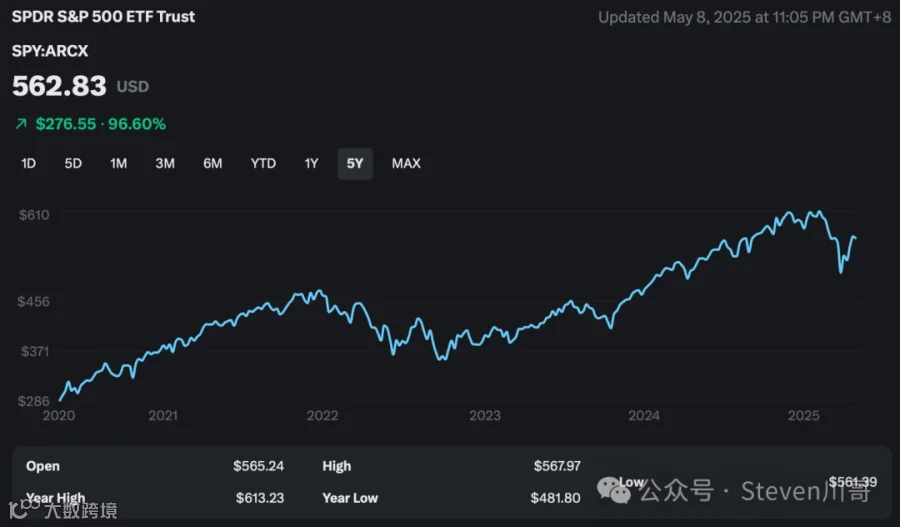Click the SPY:ARCX ticker symbol
The image size is (900, 527).
(x=50, y=51)
